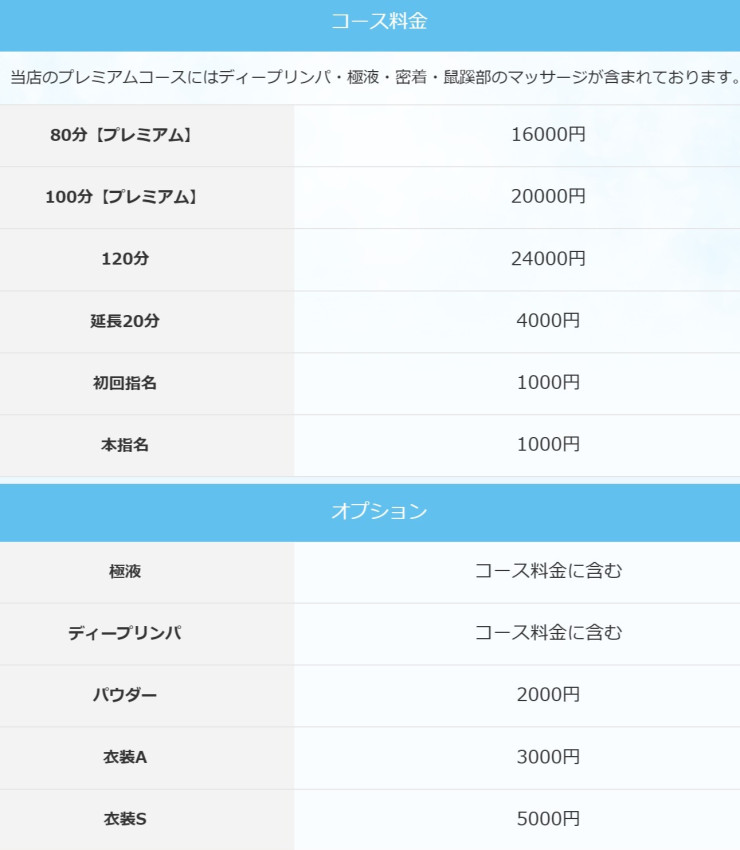Click the パウダー option label
The height and width of the screenshot is (850, 740).
tap(125, 695)
